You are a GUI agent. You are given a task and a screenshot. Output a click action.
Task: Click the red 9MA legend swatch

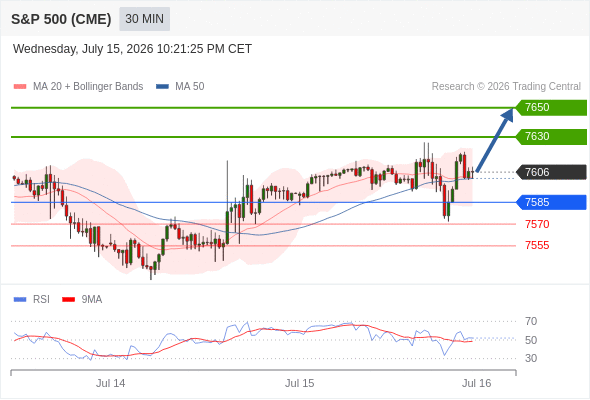[68, 300]
